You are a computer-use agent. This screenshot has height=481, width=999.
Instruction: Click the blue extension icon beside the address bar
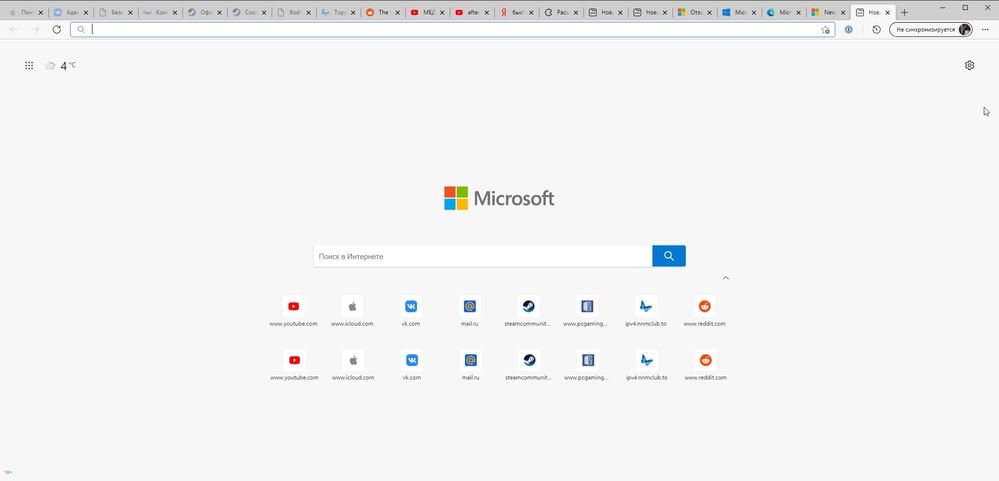tap(848, 29)
